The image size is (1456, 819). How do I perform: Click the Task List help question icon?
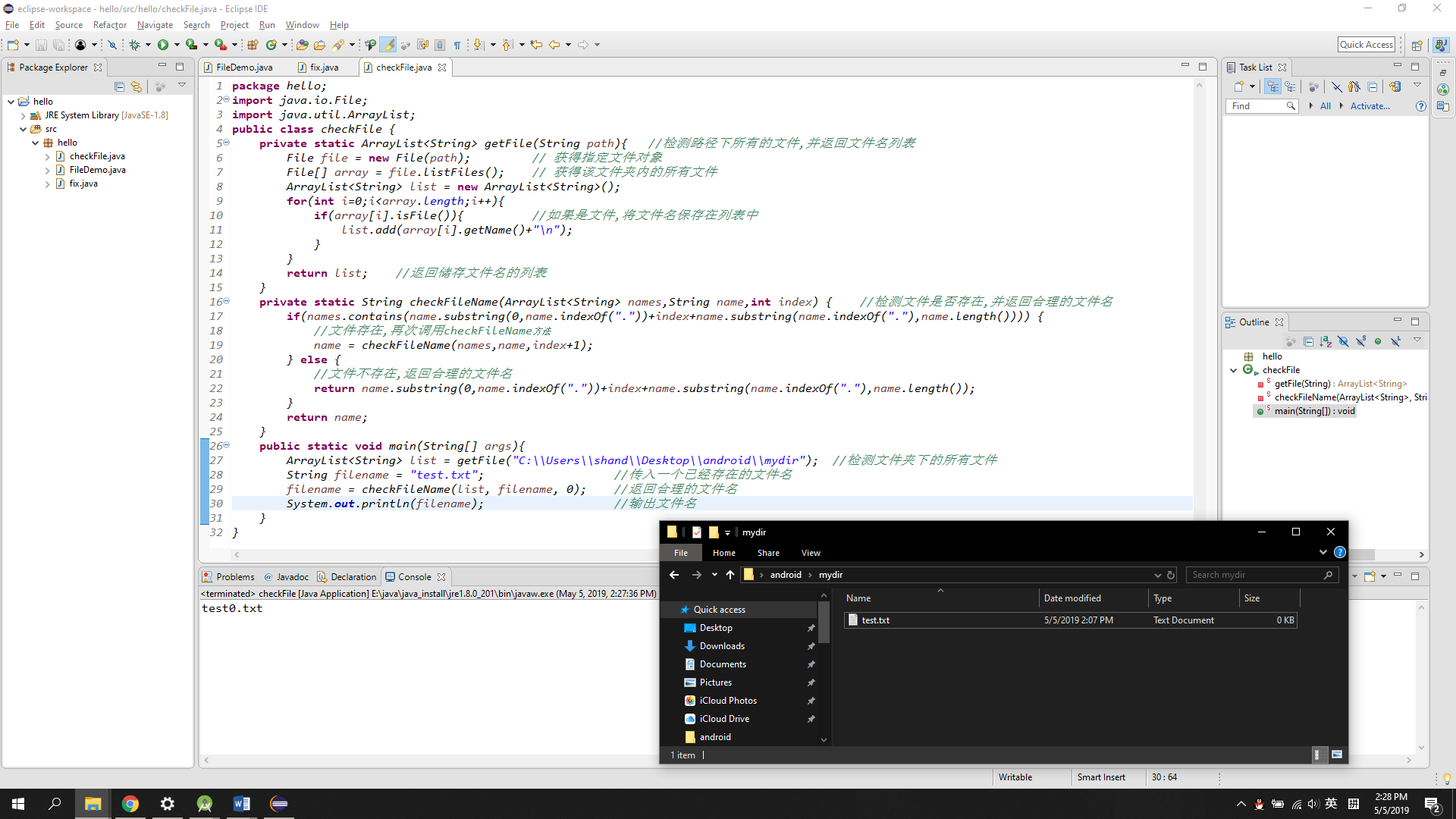coord(1420,106)
